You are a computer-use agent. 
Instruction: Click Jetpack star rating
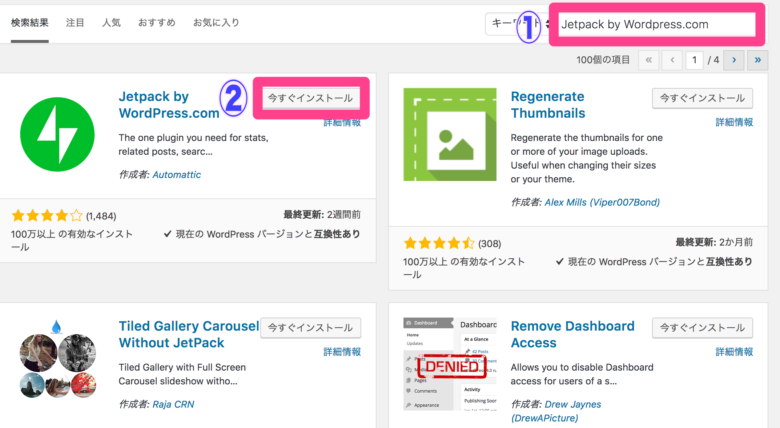[47, 215]
